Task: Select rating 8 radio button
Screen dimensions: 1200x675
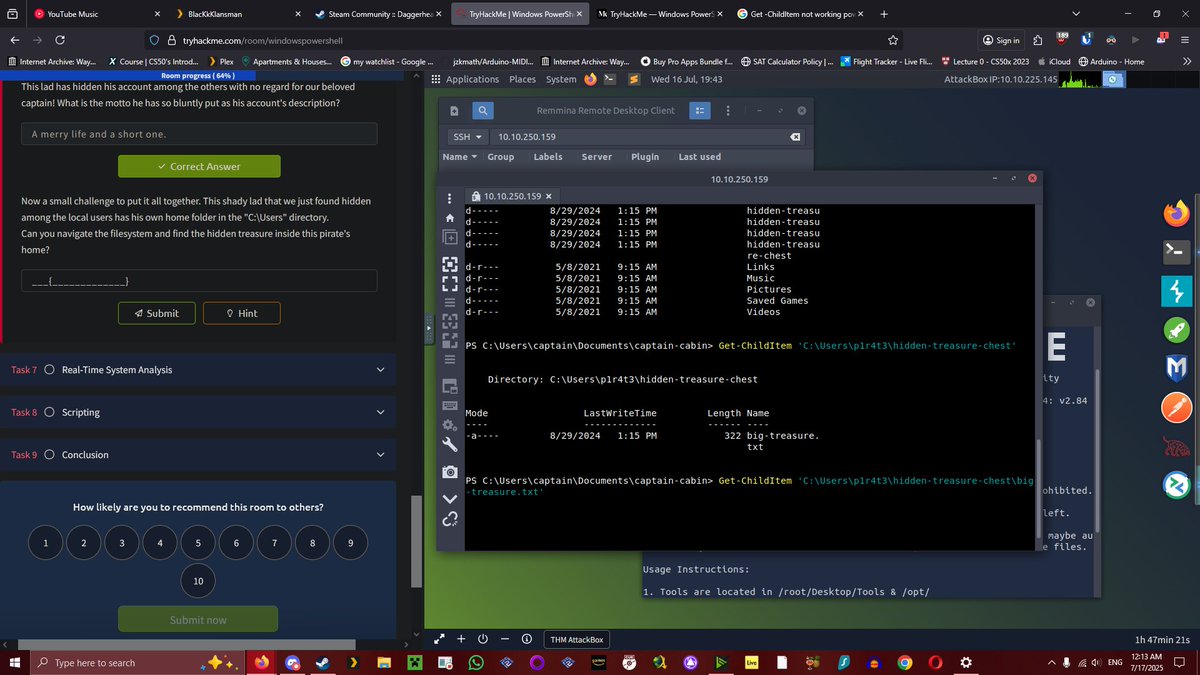Action: point(312,542)
